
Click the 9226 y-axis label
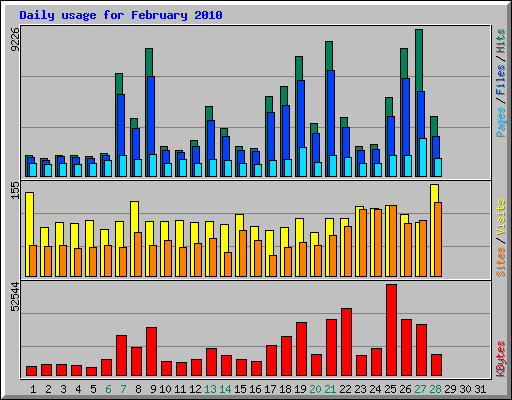click(15, 39)
